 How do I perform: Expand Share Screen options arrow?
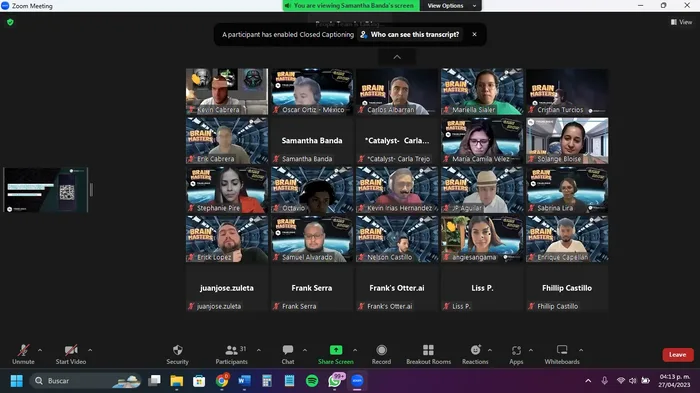coord(355,350)
